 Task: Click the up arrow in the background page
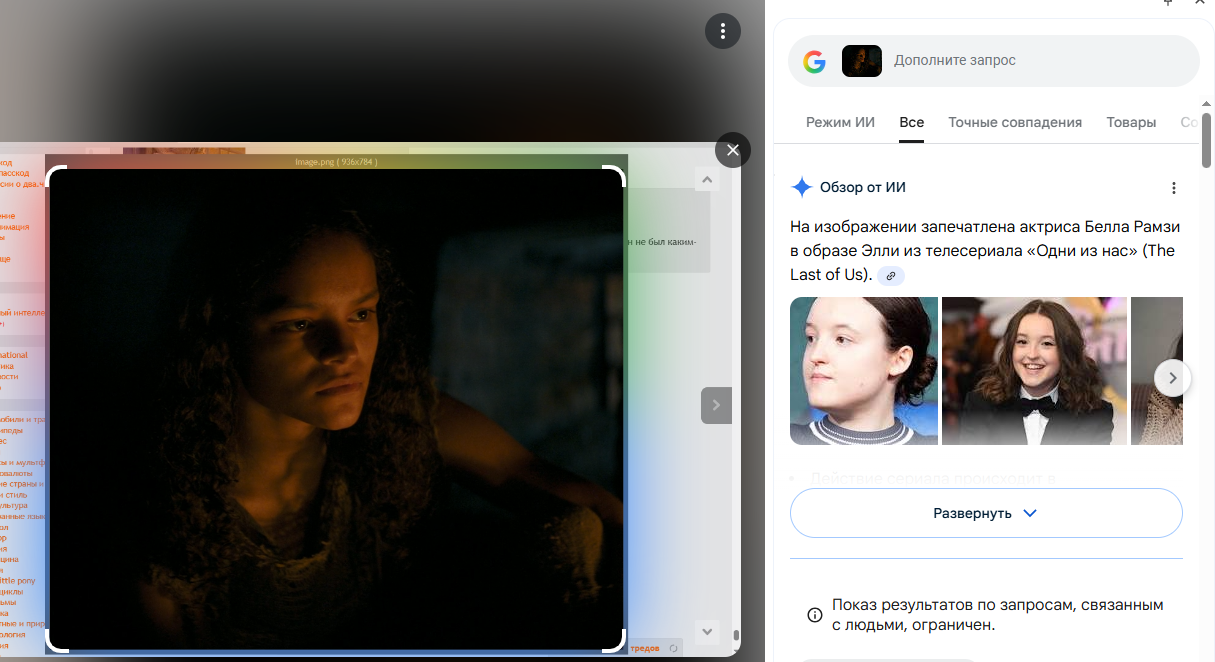pyautogui.click(x=707, y=180)
